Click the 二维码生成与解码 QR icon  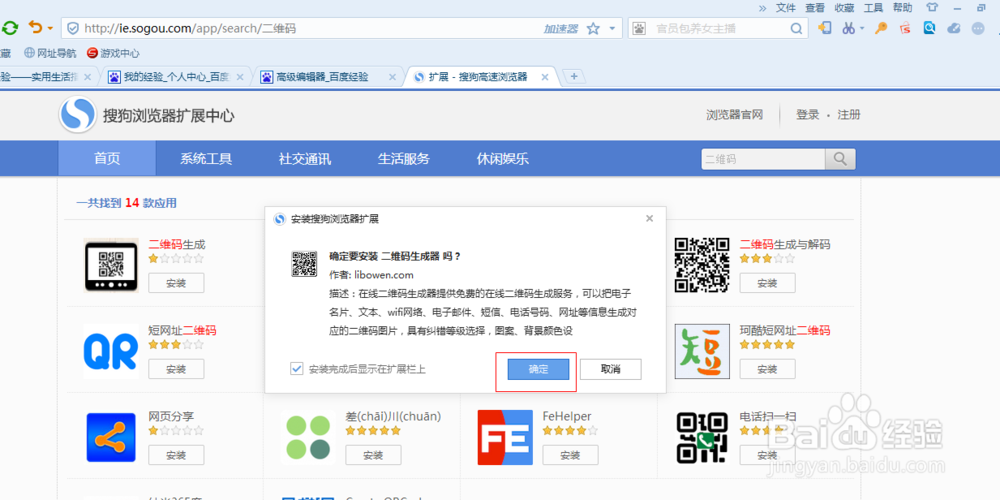click(x=702, y=265)
